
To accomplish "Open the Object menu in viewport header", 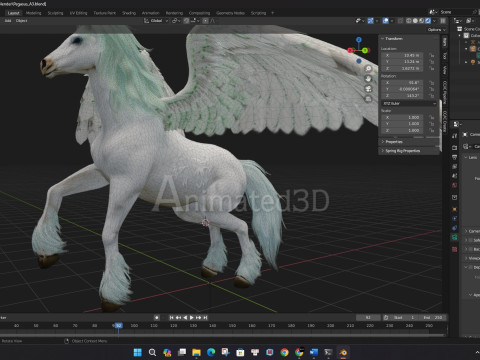I will 21,21.
